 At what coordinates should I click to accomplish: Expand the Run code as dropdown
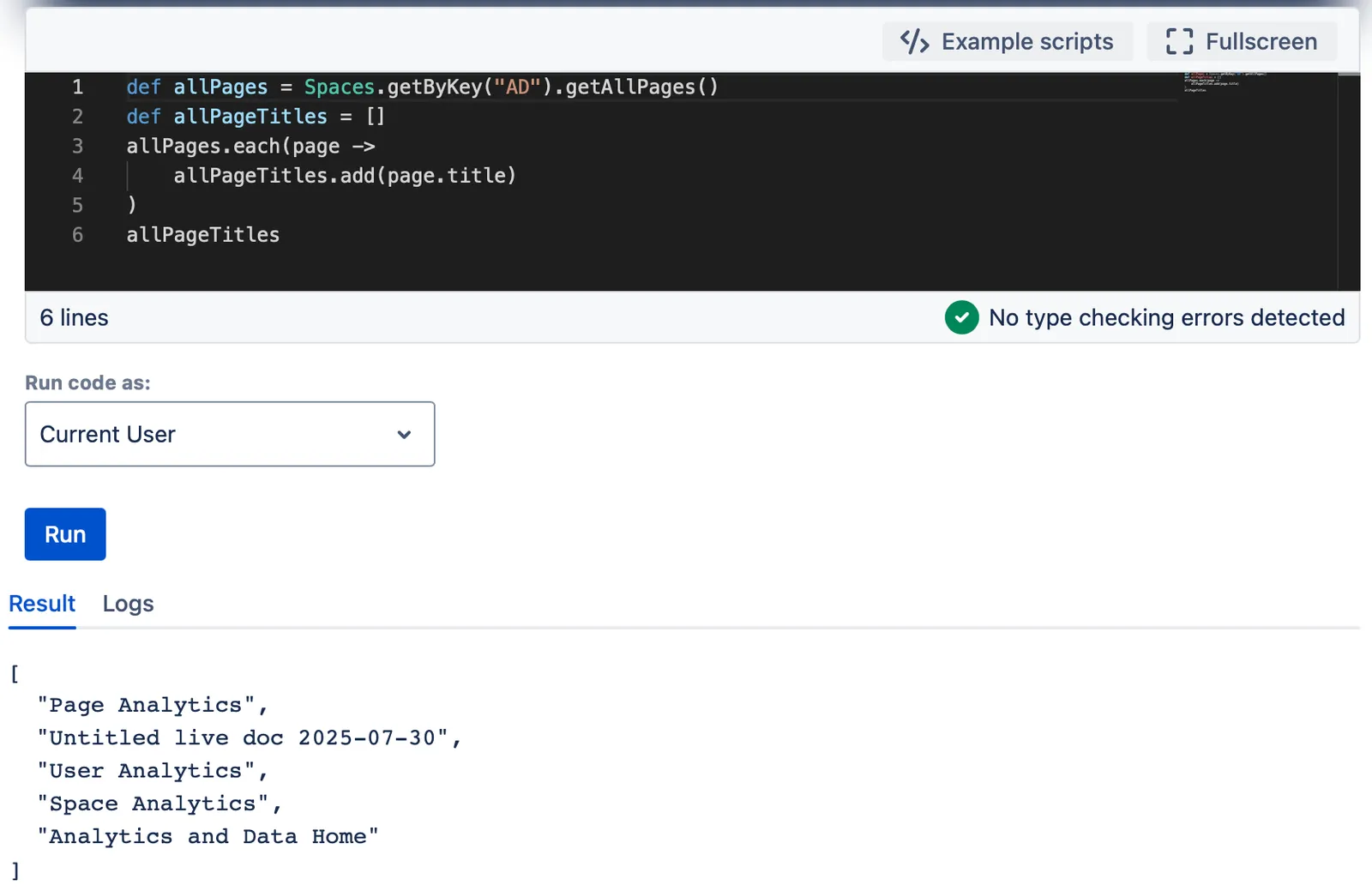coord(230,434)
